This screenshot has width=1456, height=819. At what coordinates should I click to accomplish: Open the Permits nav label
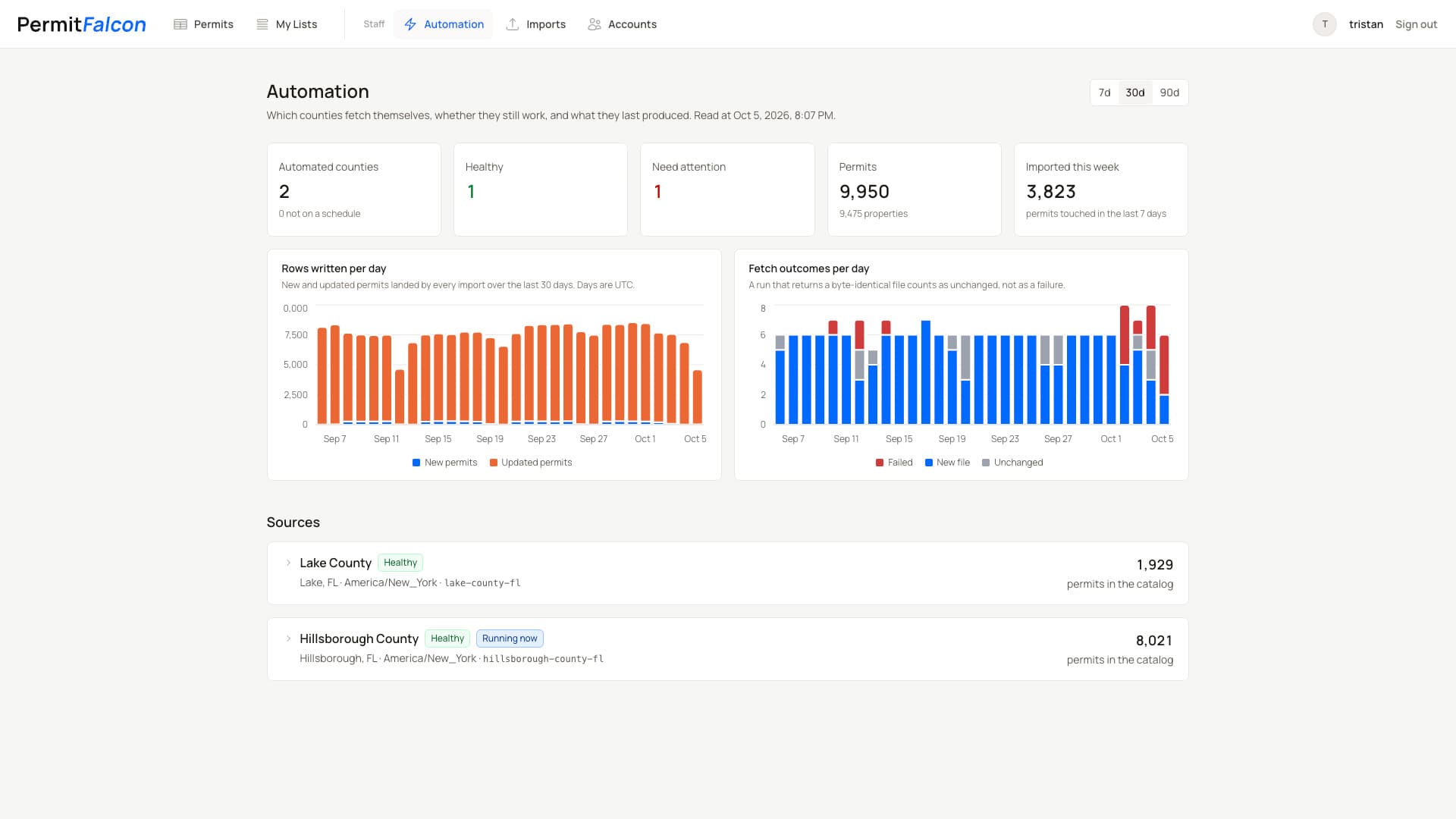[214, 24]
